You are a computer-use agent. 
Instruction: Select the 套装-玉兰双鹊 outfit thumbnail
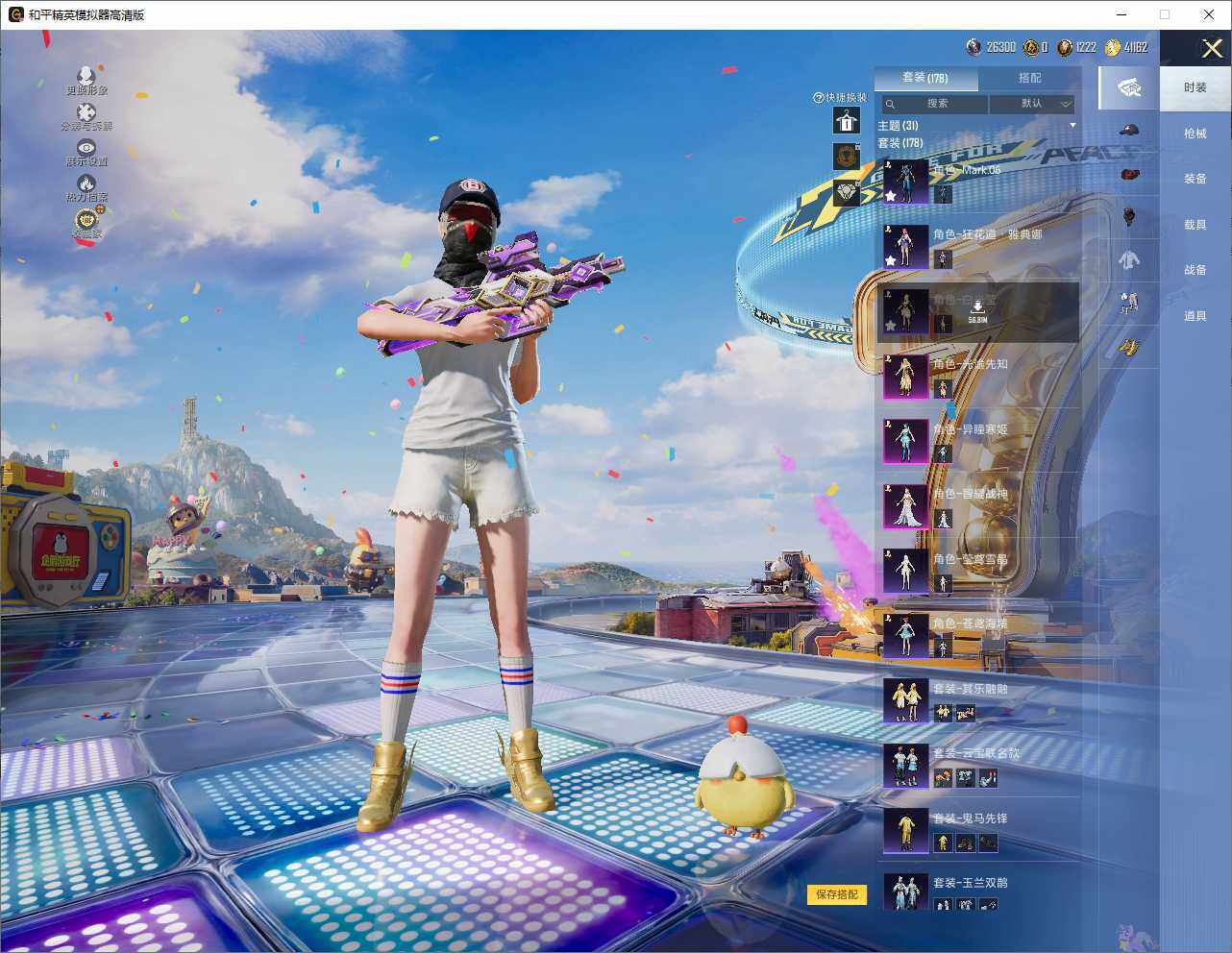(x=905, y=892)
